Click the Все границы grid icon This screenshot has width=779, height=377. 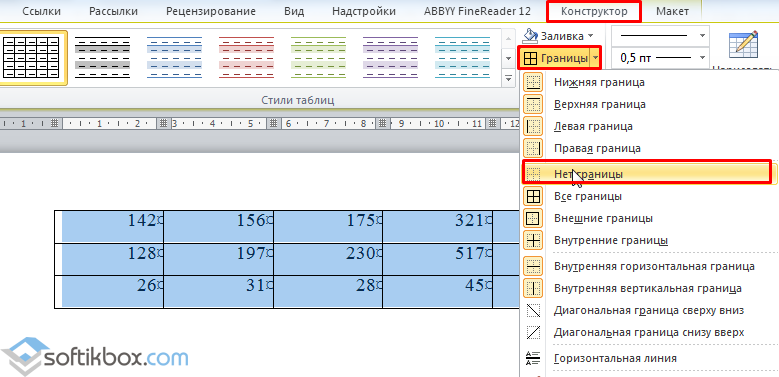coord(533,196)
